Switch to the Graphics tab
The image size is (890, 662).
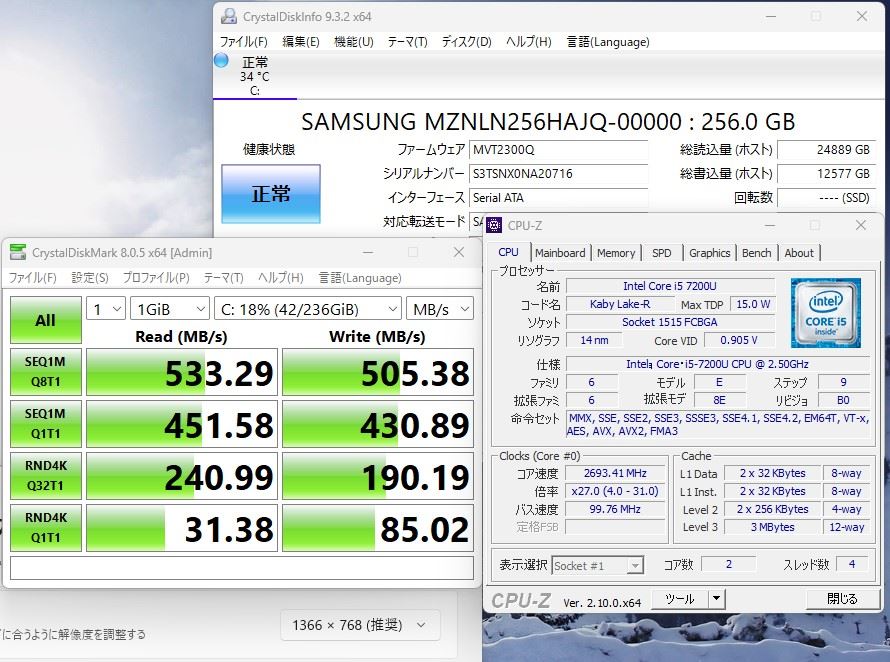click(x=710, y=253)
